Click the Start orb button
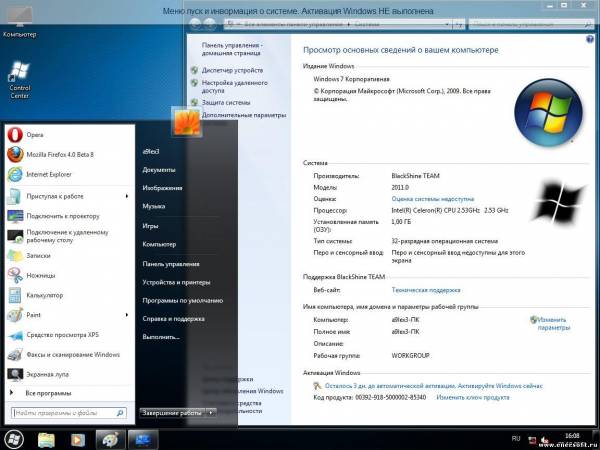 (14, 439)
